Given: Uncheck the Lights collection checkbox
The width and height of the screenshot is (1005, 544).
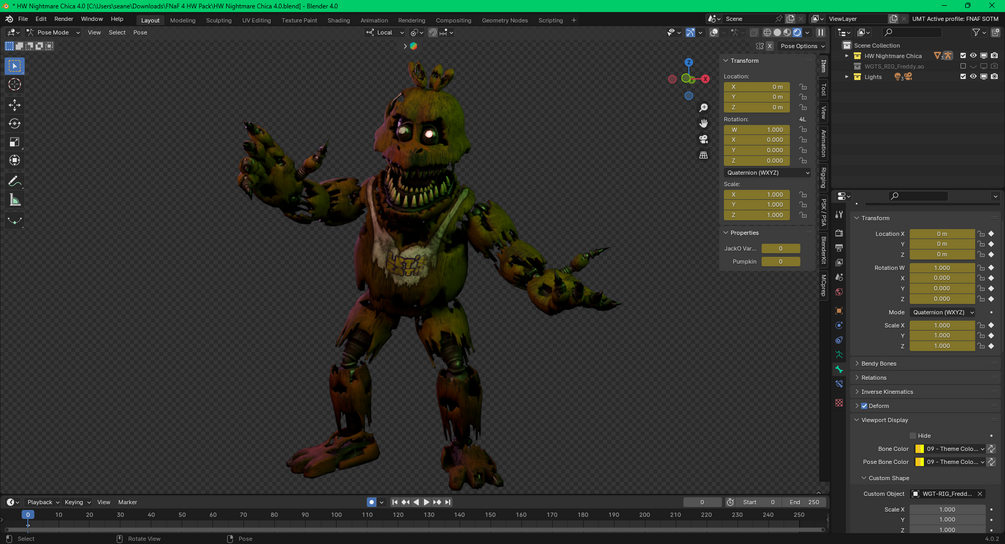Looking at the screenshot, I should [963, 77].
